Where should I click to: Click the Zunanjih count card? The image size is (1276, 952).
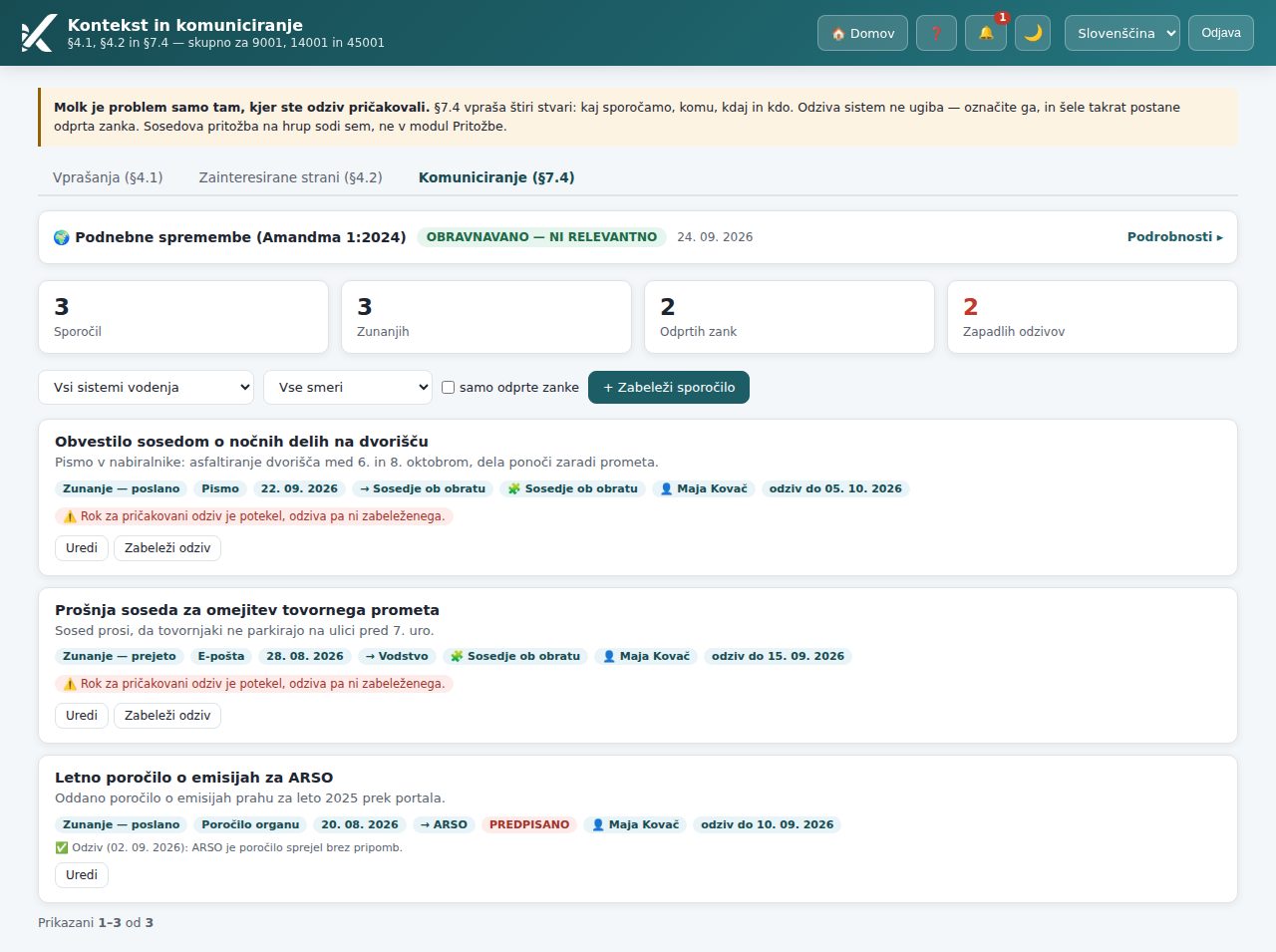486,317
